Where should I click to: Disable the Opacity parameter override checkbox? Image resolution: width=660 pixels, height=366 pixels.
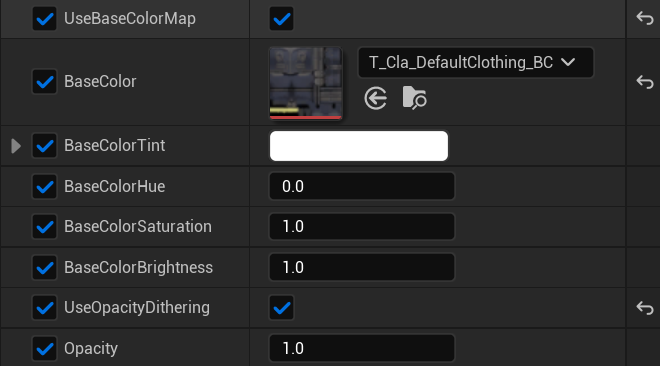45,348
